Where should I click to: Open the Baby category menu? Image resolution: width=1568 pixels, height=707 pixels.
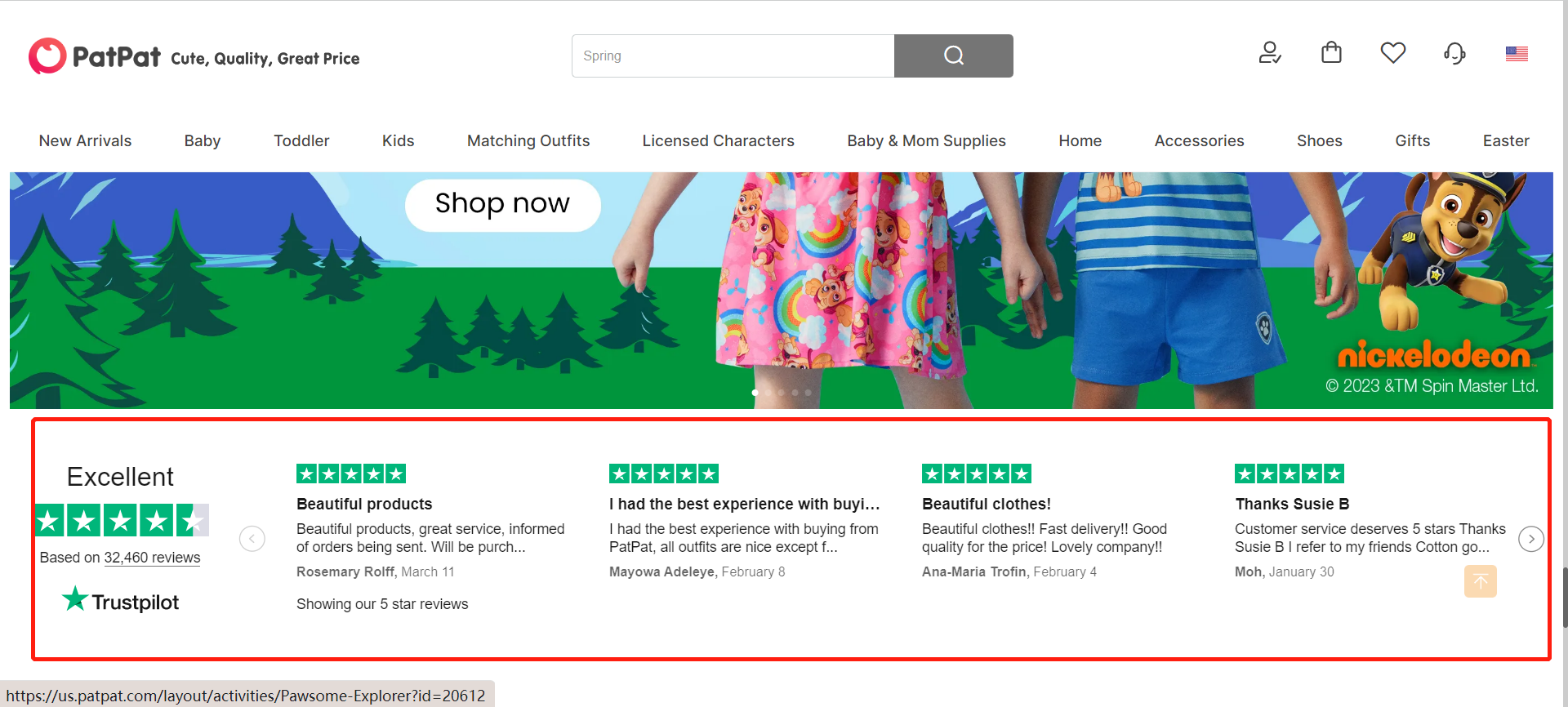click(x=203, y=140)
